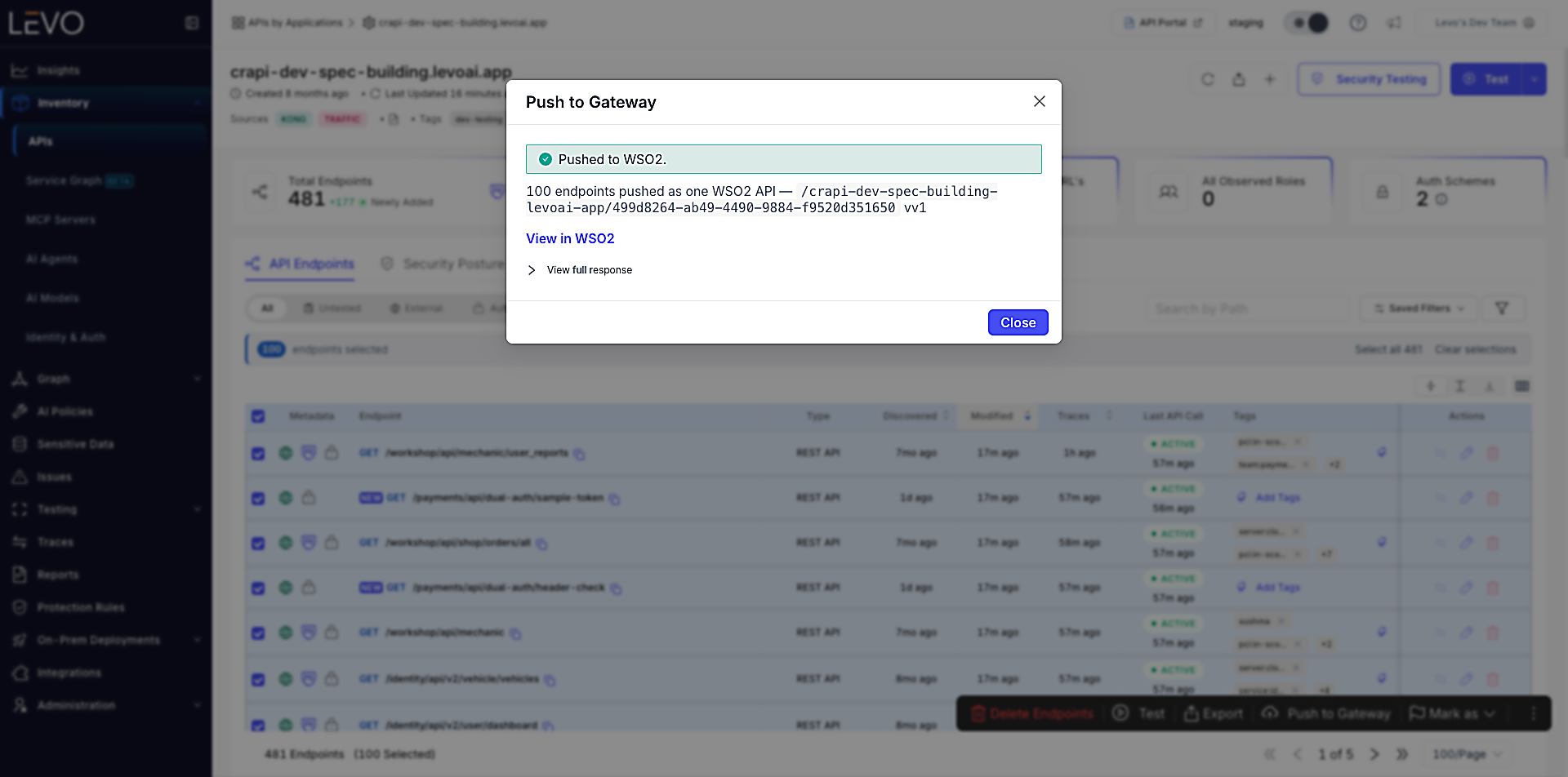Open MCP Servers sidebar item
This screenshot has height=777, width=1568.
[60, 220]
